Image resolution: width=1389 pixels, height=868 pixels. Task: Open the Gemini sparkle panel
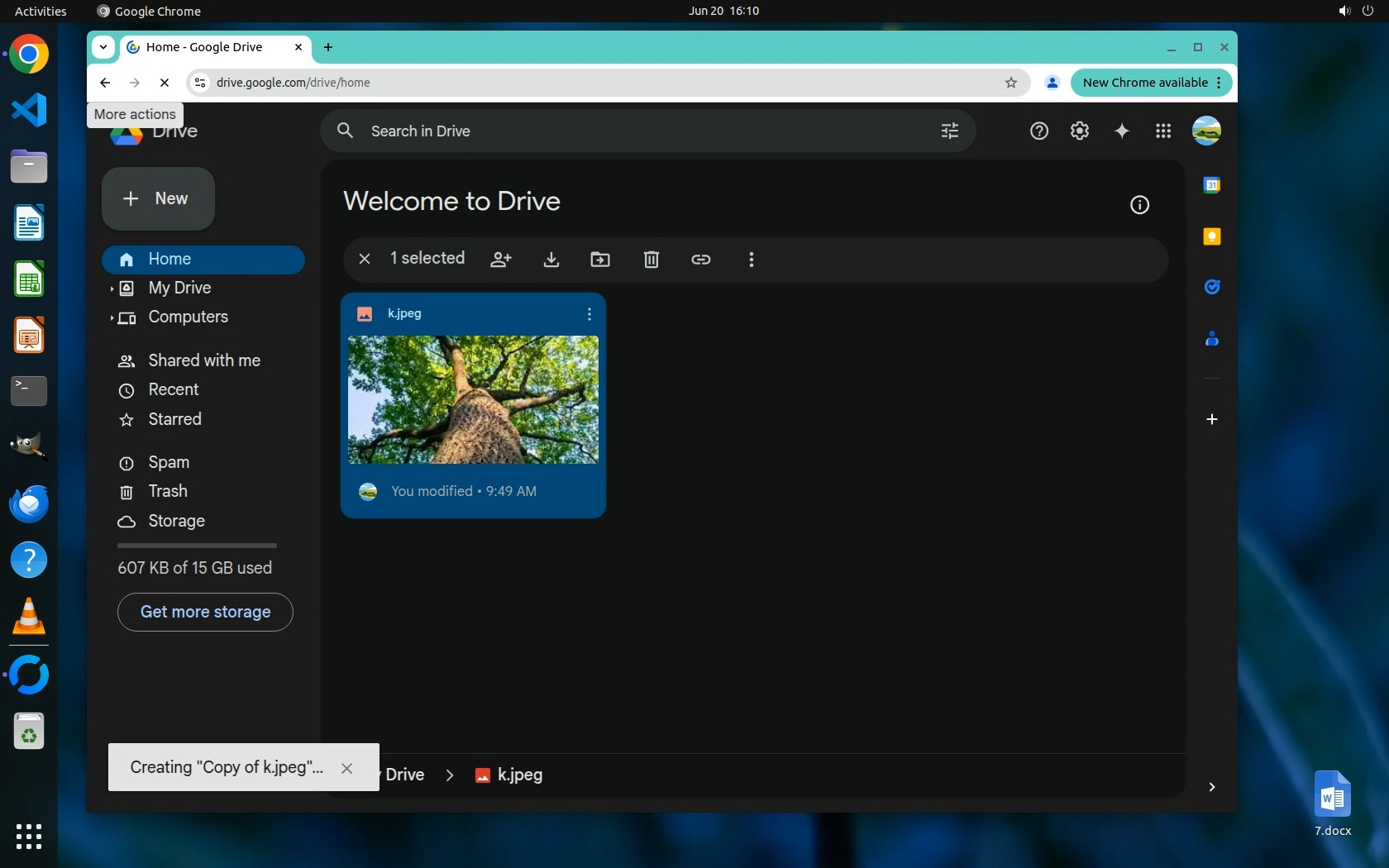(x=1122, y=131)
